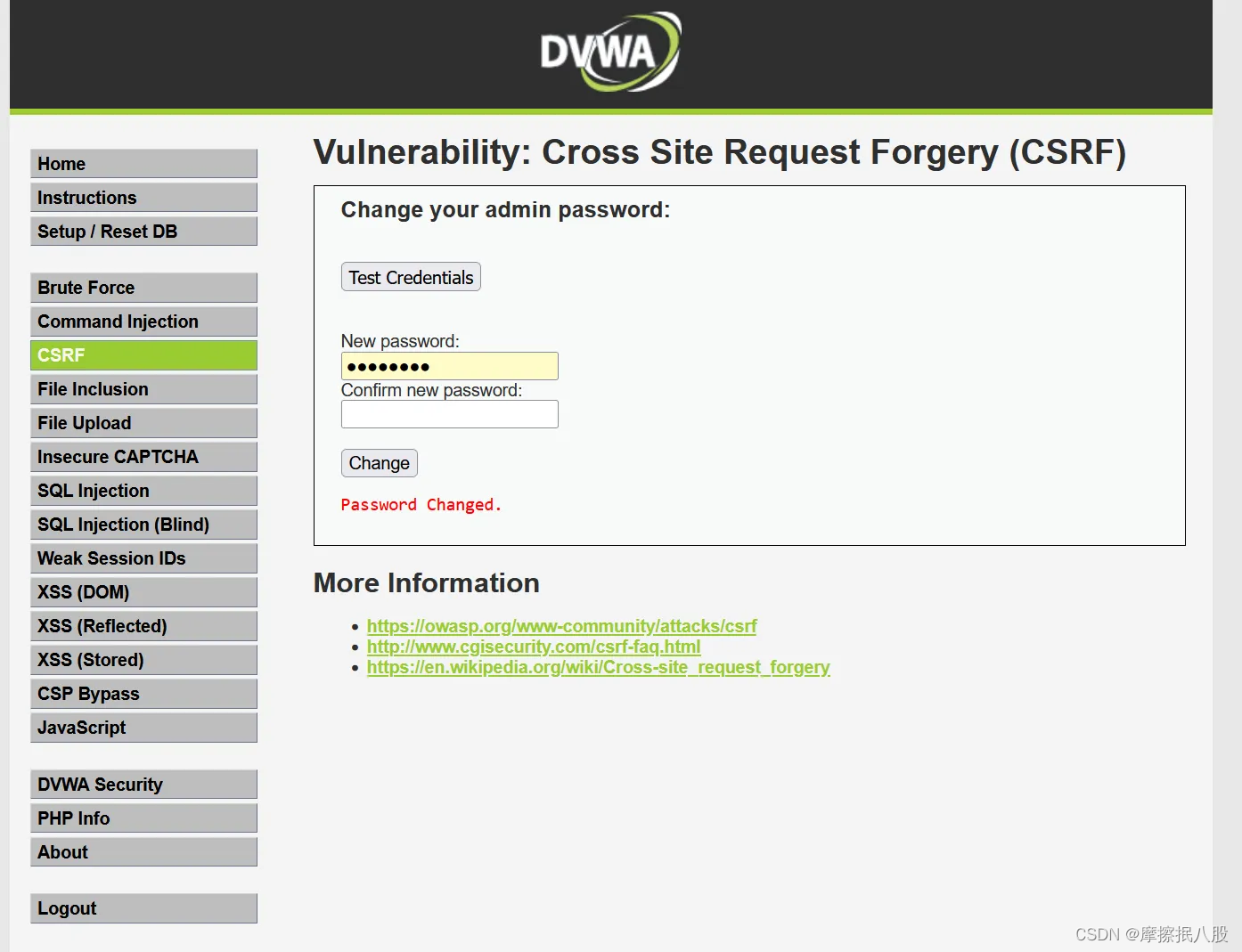Open Insecure CAPTCHA
Screen dimensions: 1242x952
click(x=143, y=456)
